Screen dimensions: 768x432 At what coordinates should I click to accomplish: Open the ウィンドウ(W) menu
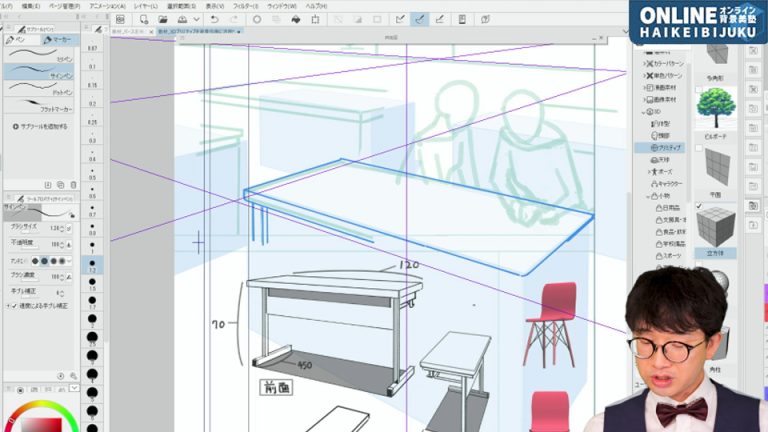pyautogui.click(x=282, y=6)
